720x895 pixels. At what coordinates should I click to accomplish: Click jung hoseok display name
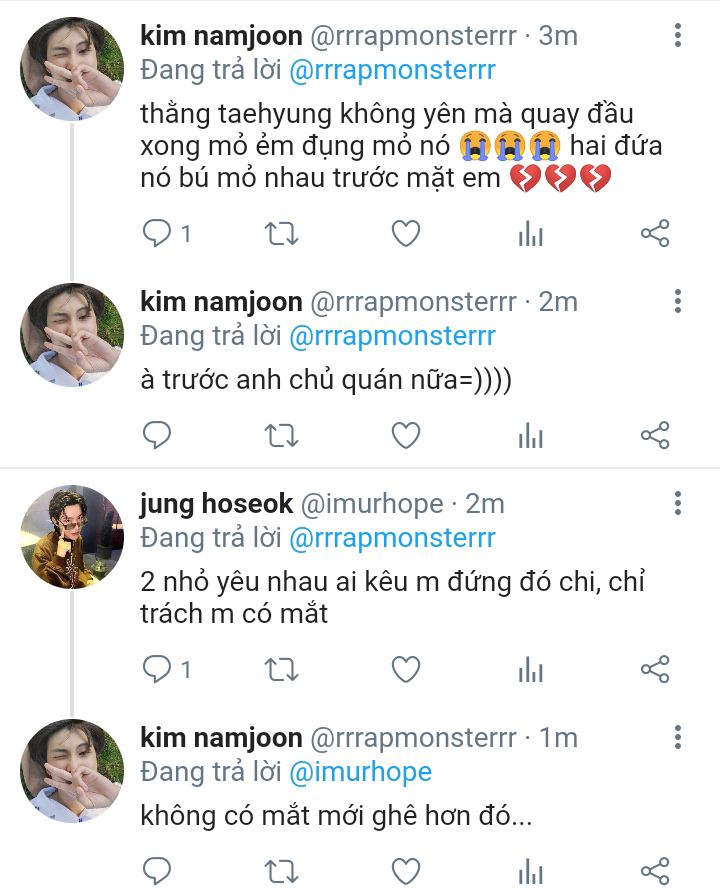click(x=216, y=504)
